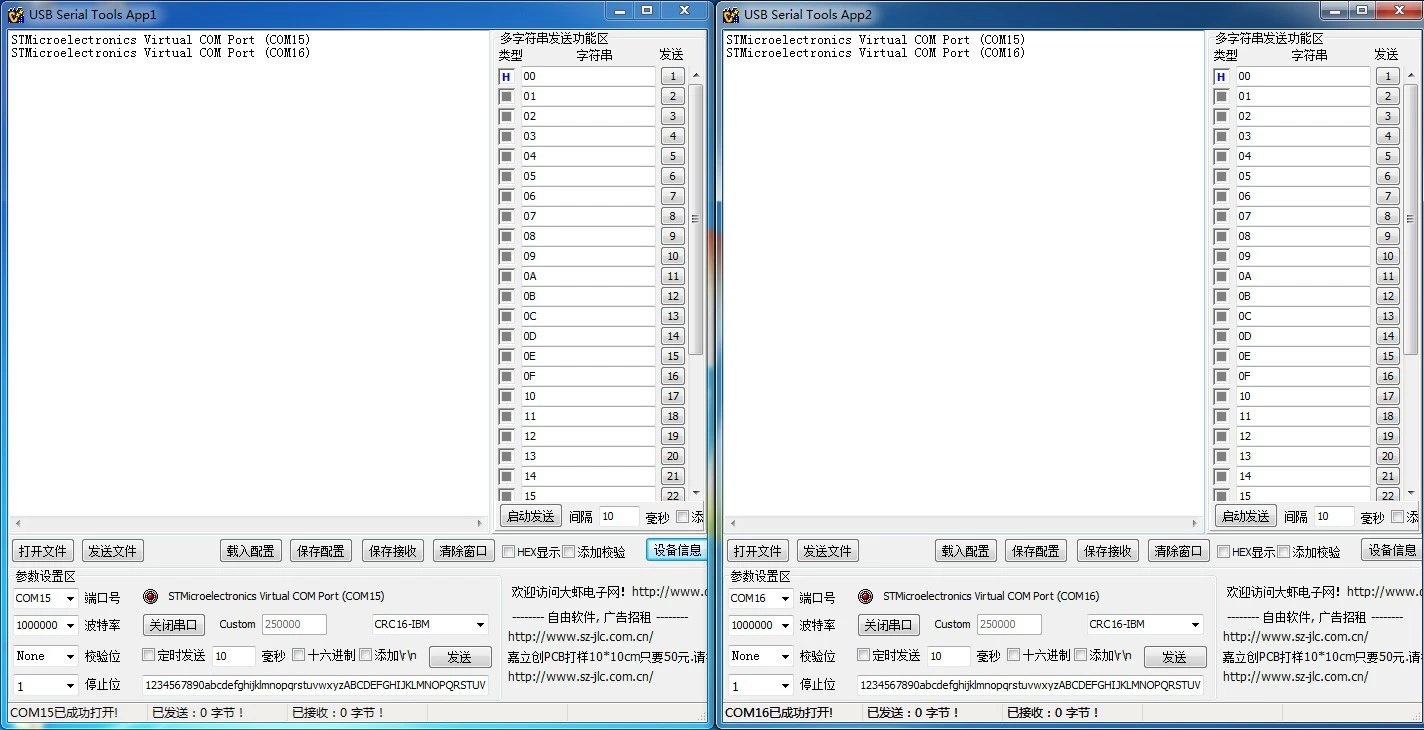
Task: Click the 发送 send button in App1
Action: click(x=460, y=657)
